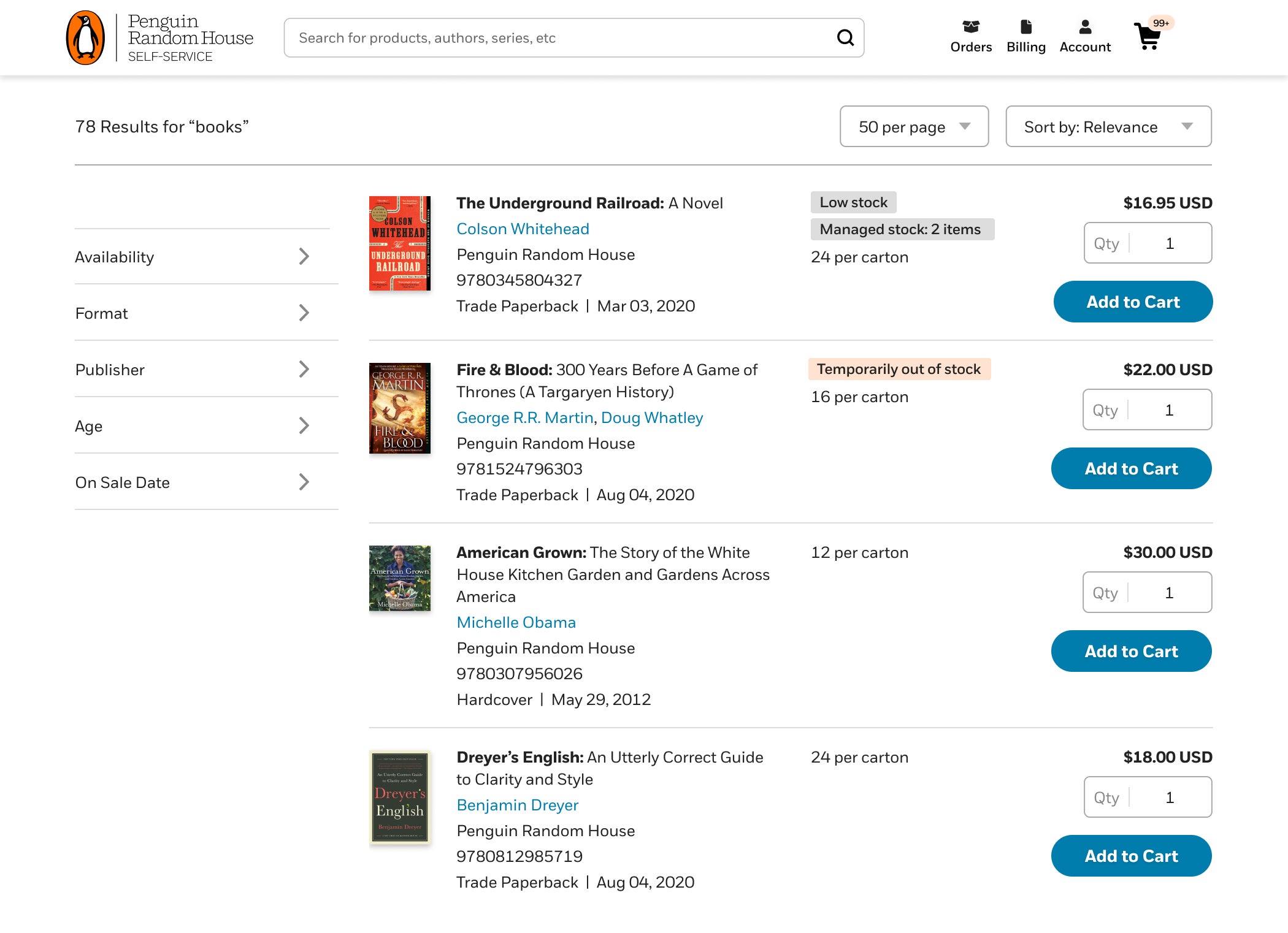The height and width of the screenshot is (933, 1288).
Task: Click ISBN 9781524796303
Action: tap(519, 469)
